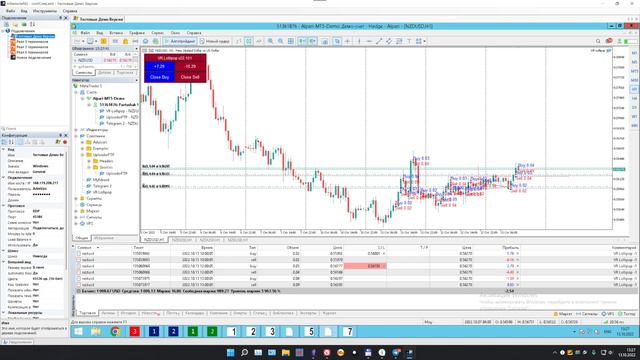Select VR Lollipop expert under Советники
This screenshot has width=640, height=360.
tap(102, 192)
